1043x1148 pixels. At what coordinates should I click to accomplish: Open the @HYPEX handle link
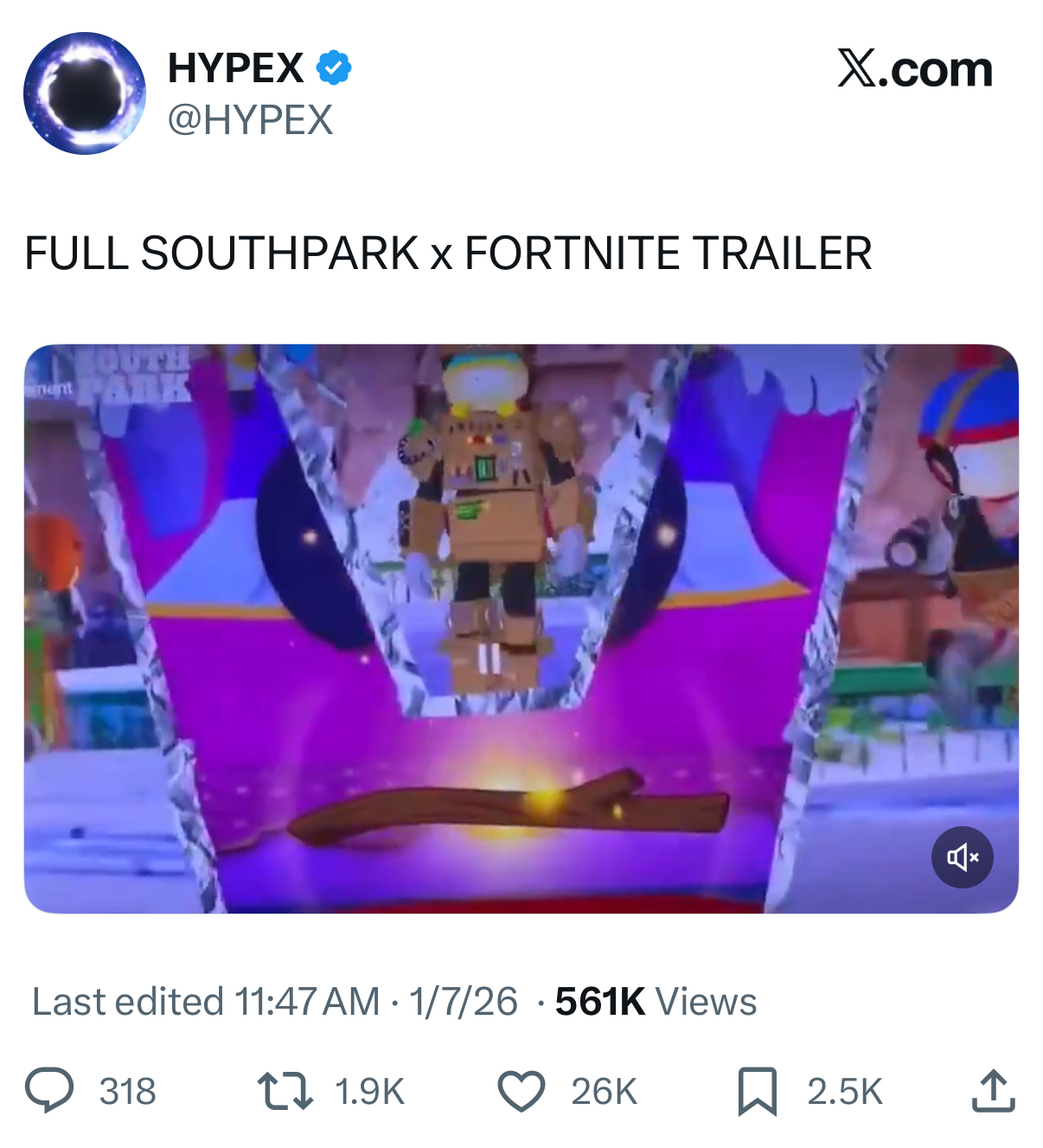(x=250, y=119)
